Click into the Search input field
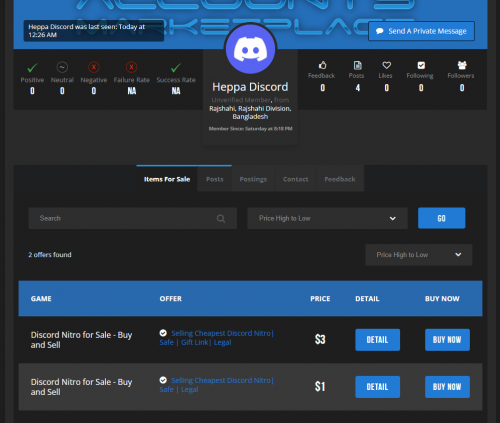Viewport: 500px width, 423px height. click(133, 218)
